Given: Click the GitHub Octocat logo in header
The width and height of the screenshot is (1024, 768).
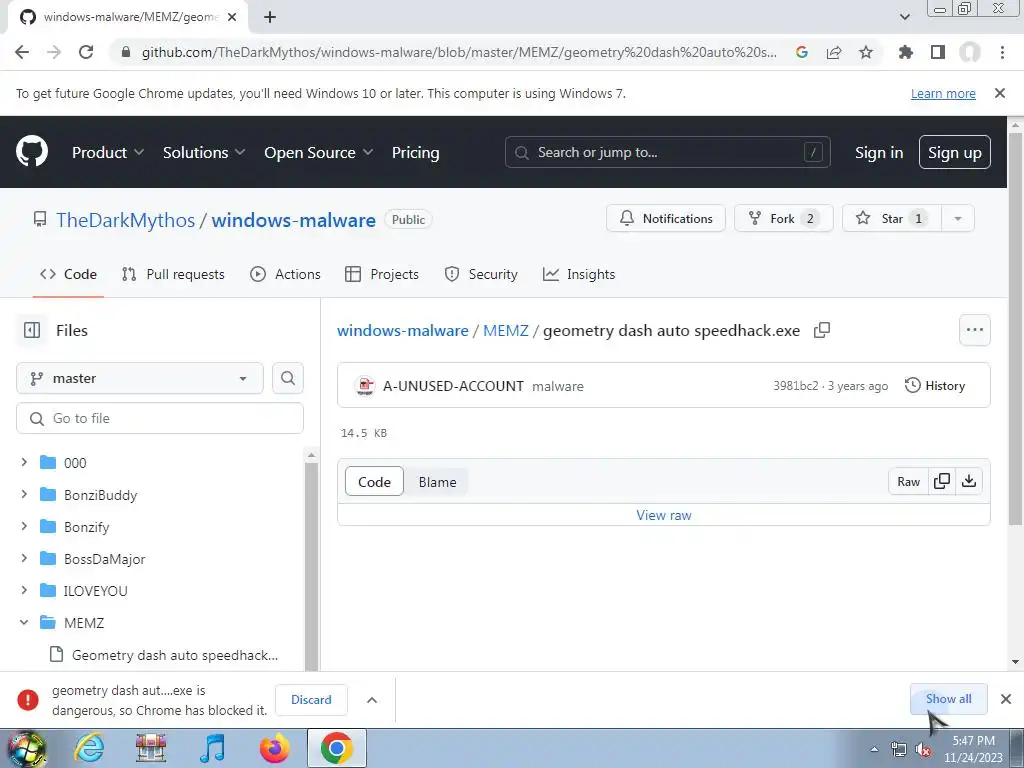Looking at the screenshot, I should tap(31, 152).
